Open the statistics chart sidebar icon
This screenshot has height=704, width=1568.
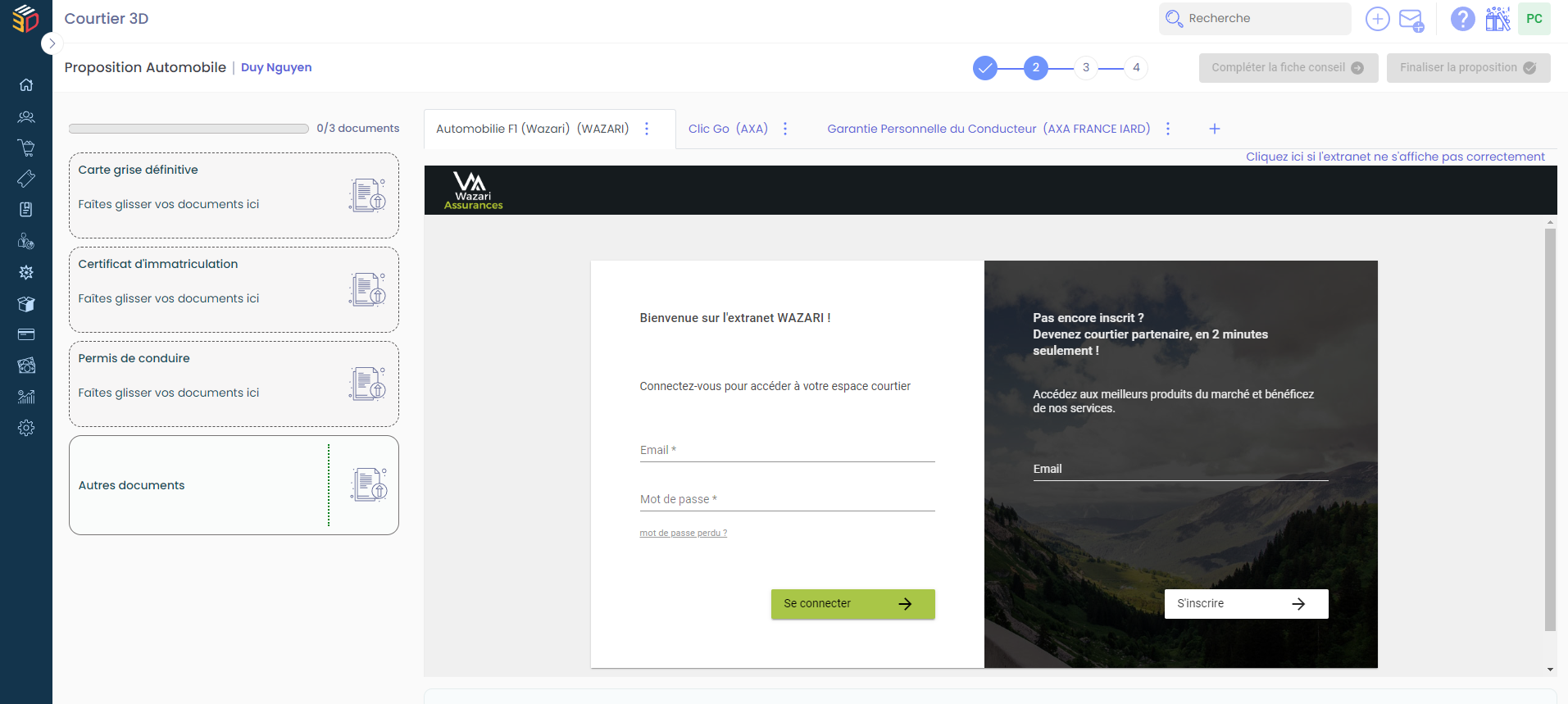click(26, 397)
